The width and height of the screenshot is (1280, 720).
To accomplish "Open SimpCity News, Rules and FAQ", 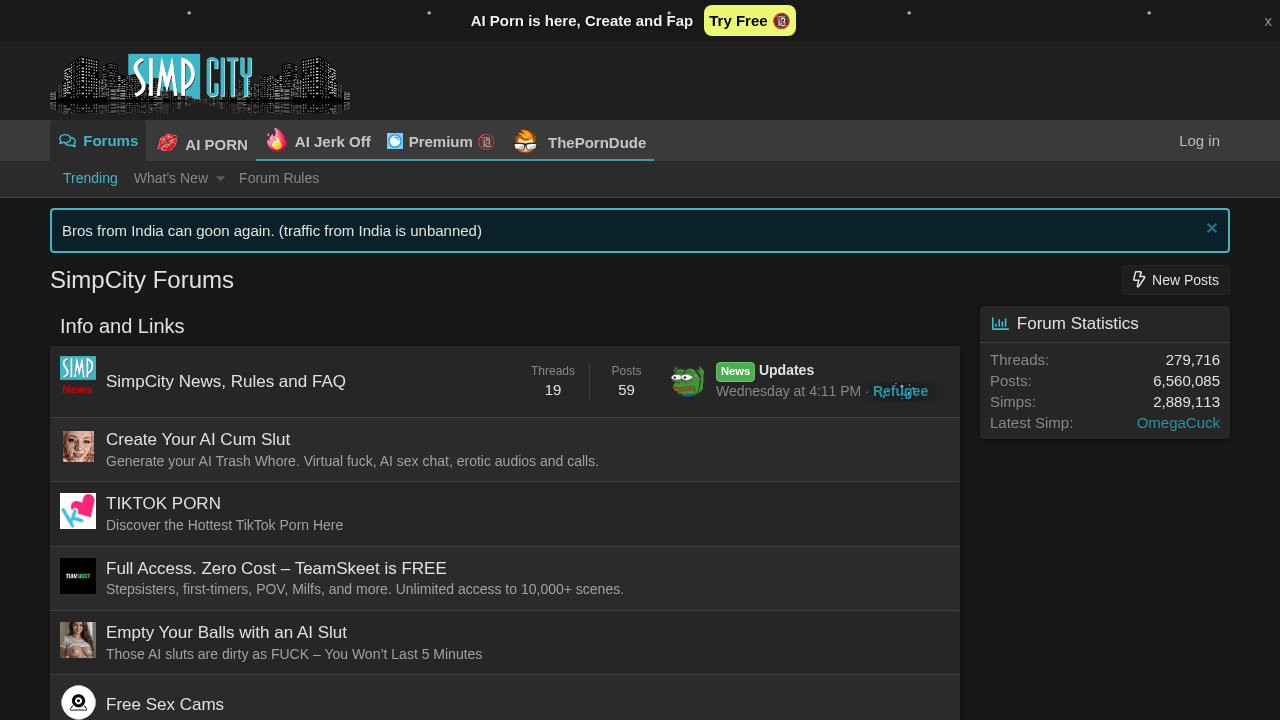I will coord(226,381).
